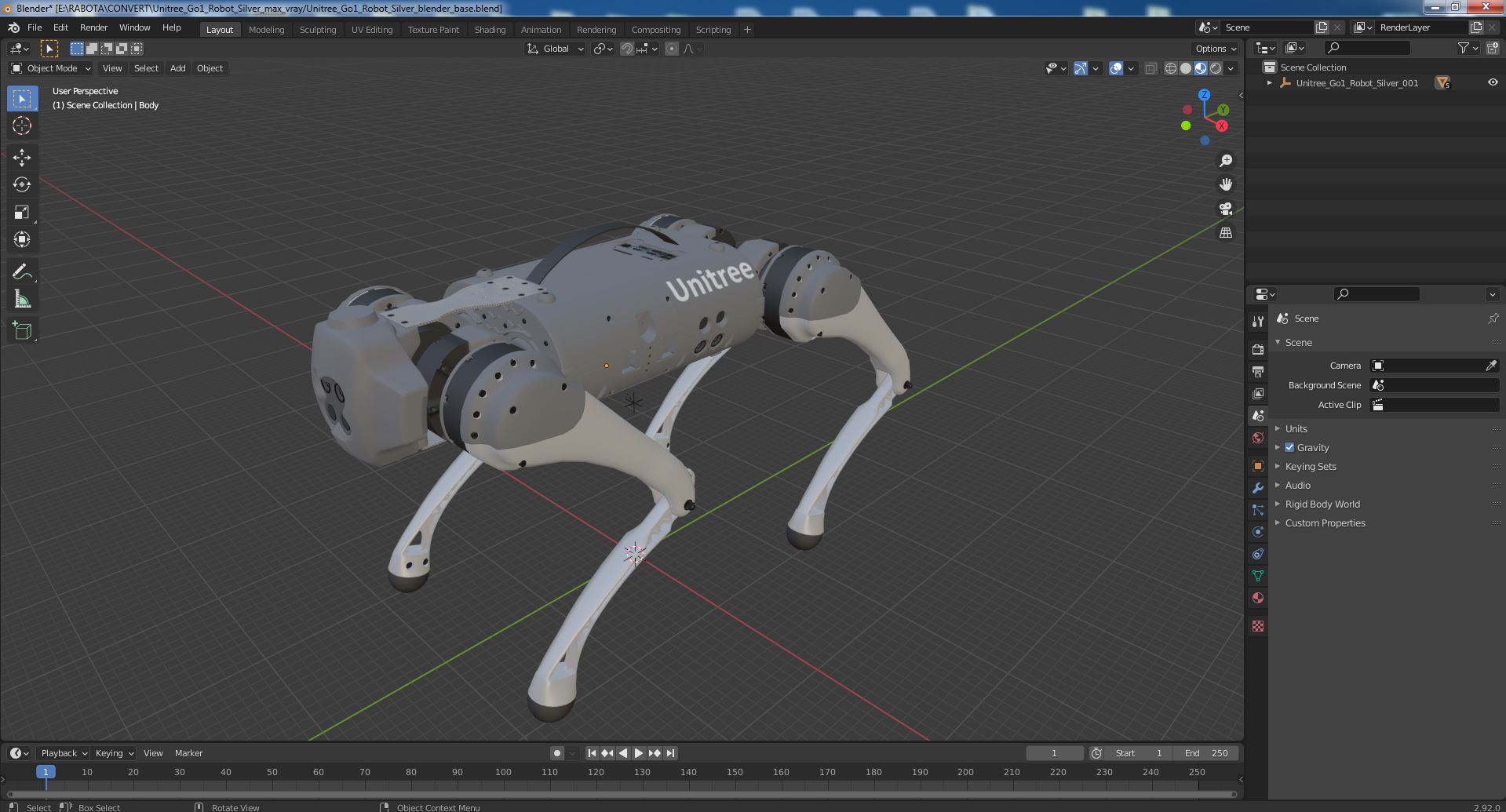1506x812 pixels.
Task: Click the eyedropper next to the Camera field
Action: [1491, 366]
